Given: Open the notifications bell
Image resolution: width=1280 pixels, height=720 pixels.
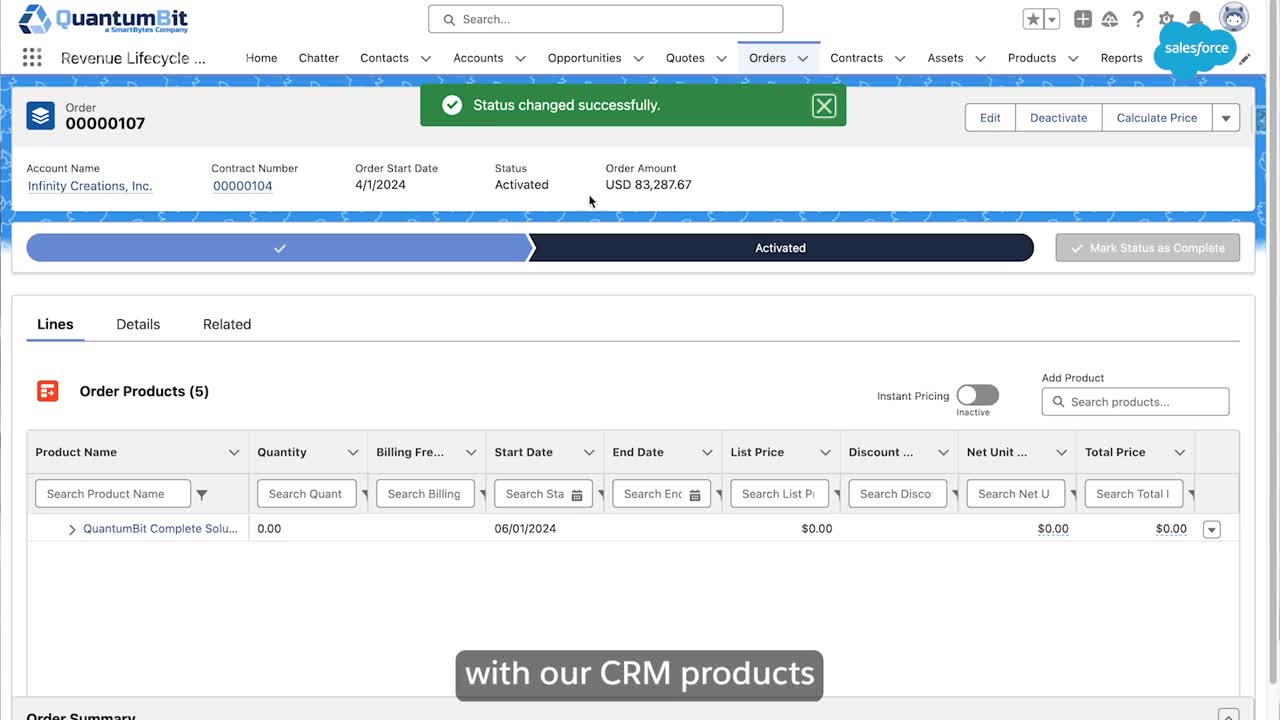Looking at the screenshot, I should point(1194,19).
